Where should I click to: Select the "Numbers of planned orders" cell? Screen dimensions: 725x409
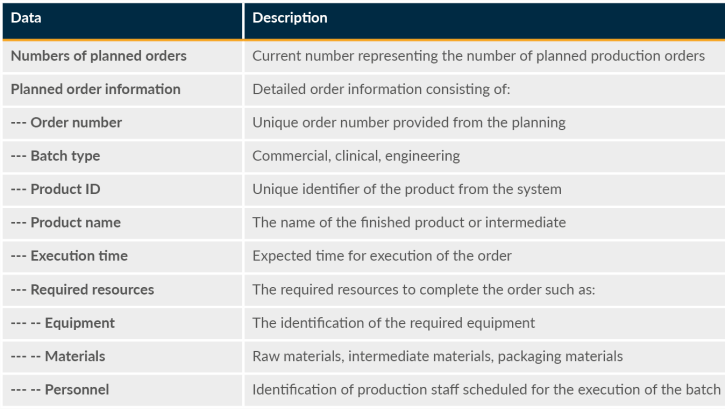point(98,56)
